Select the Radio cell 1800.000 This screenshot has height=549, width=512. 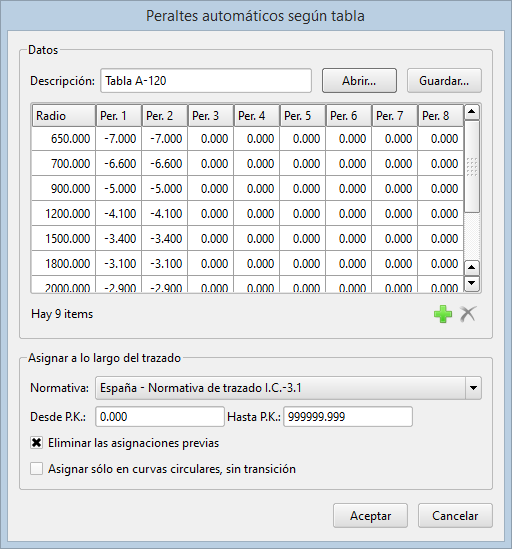point(64,264)
